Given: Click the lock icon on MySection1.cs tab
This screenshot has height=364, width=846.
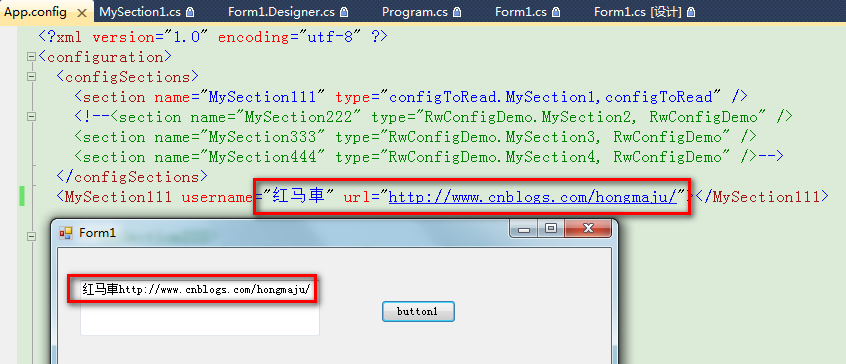Looking at the screenshot, I should click(190, 12).
